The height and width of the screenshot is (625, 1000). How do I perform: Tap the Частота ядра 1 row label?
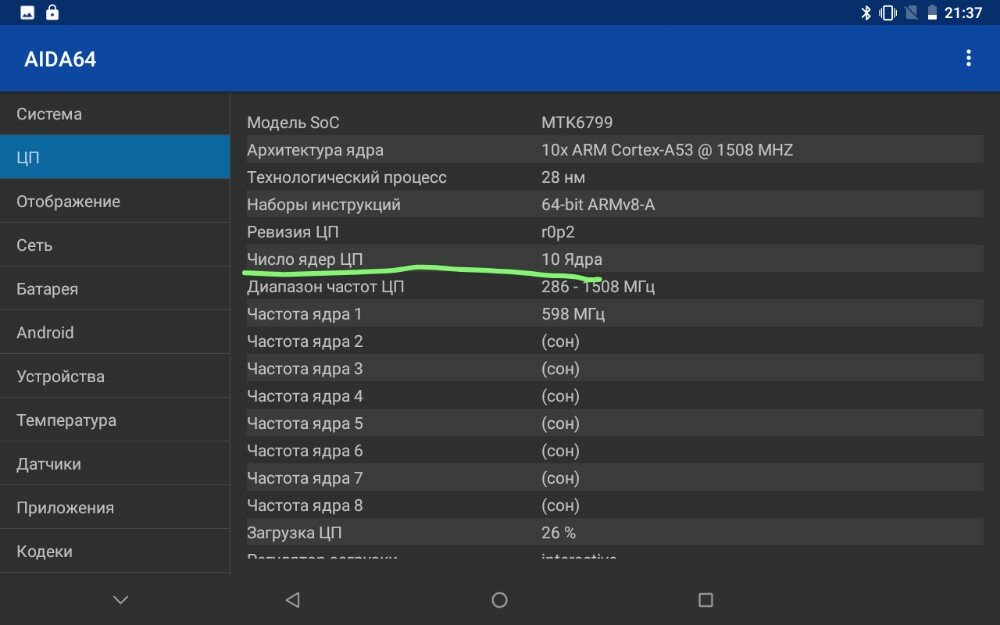click(x=304, y=314)
